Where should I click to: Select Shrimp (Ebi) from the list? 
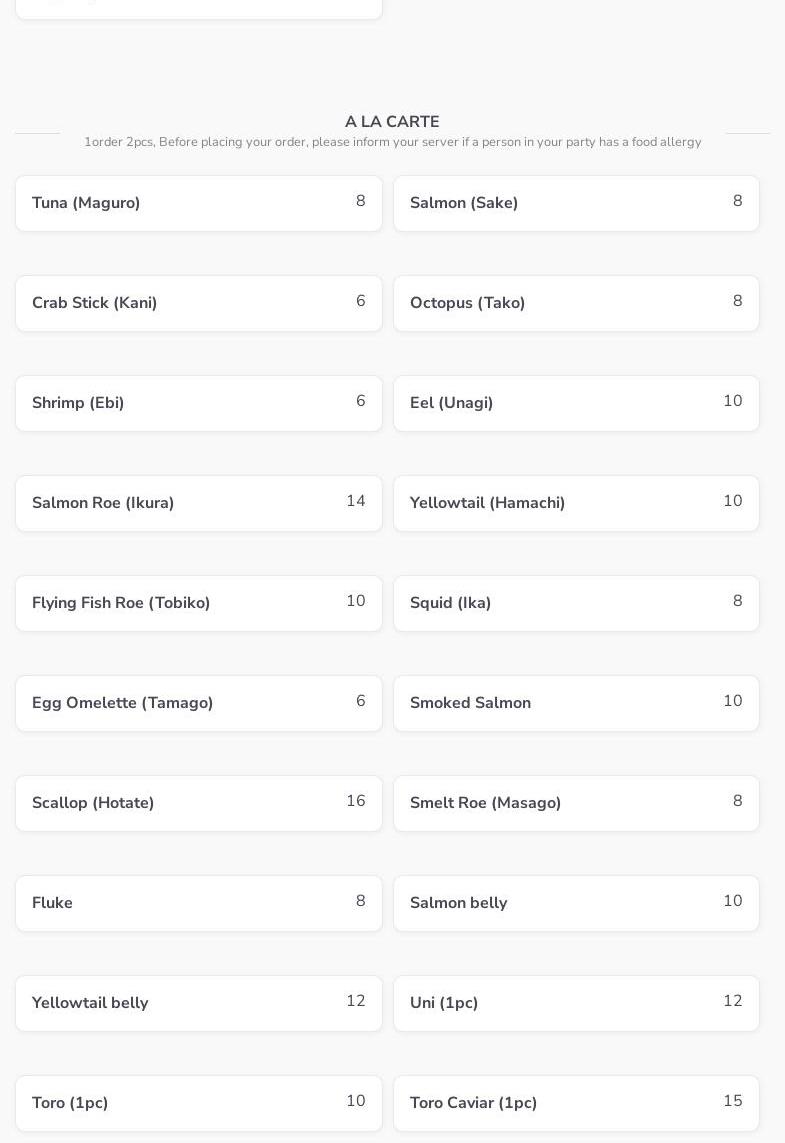tap(198, 403)
